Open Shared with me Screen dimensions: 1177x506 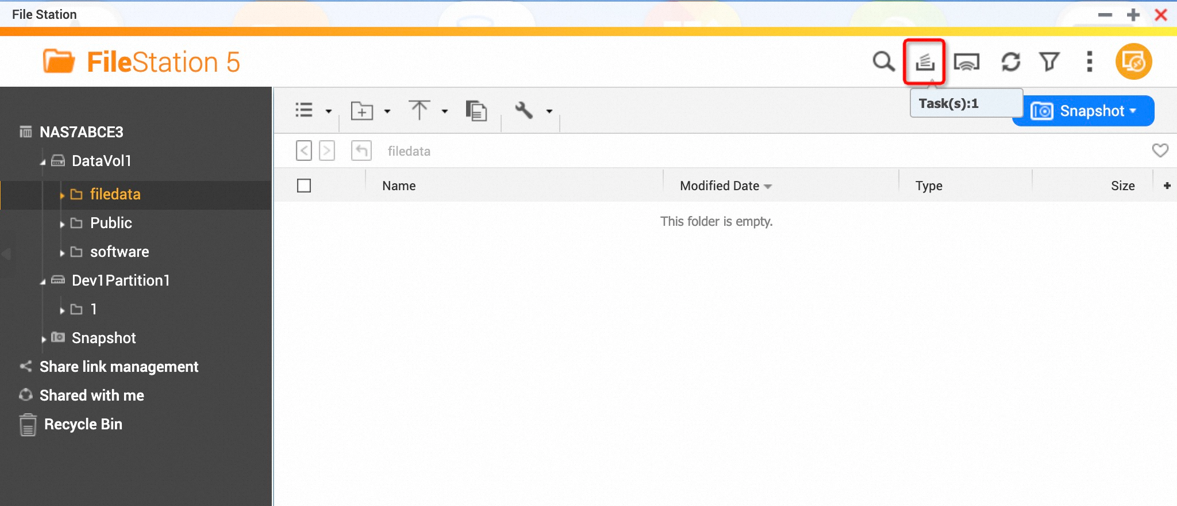point(92,395)
